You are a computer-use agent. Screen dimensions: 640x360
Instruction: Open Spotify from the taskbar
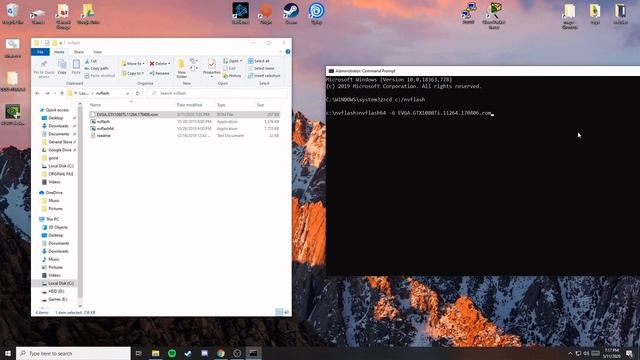[x=172, y=353]
